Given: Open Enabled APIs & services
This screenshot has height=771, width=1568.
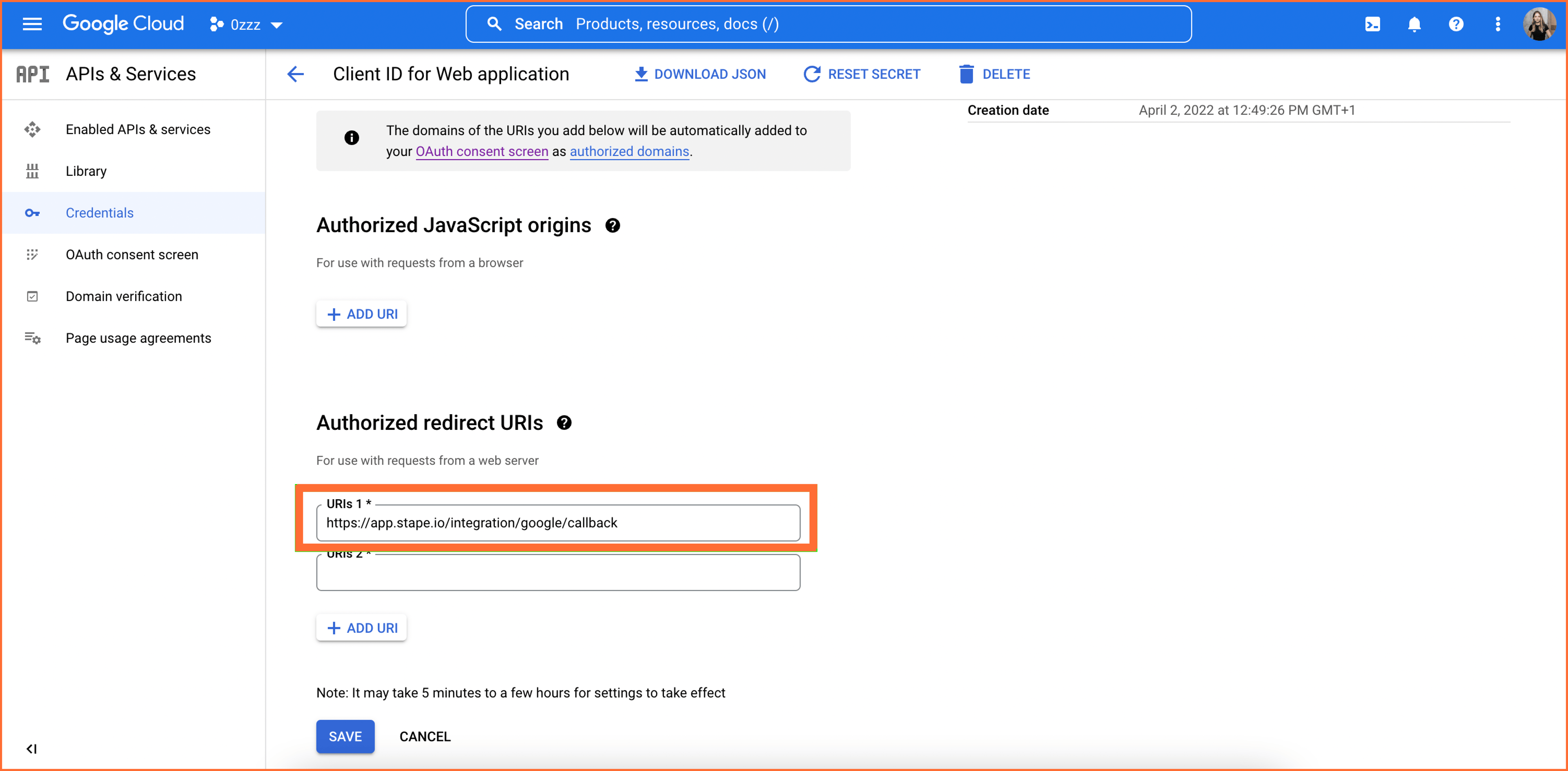Looking at the screenshot, I should (134, 129).
